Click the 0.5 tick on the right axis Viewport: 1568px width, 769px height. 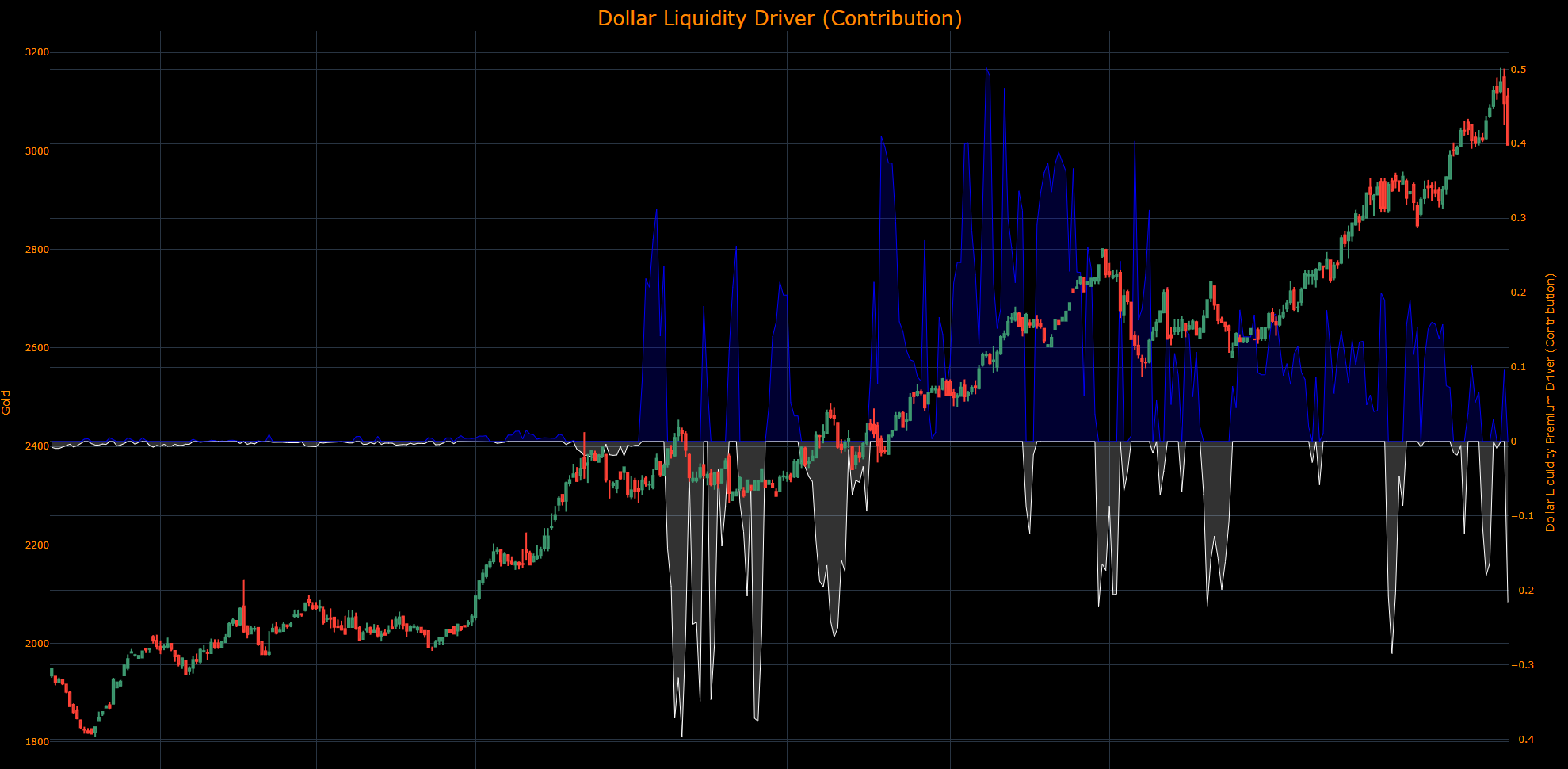pyautogui.click(x=1518, y=70)
